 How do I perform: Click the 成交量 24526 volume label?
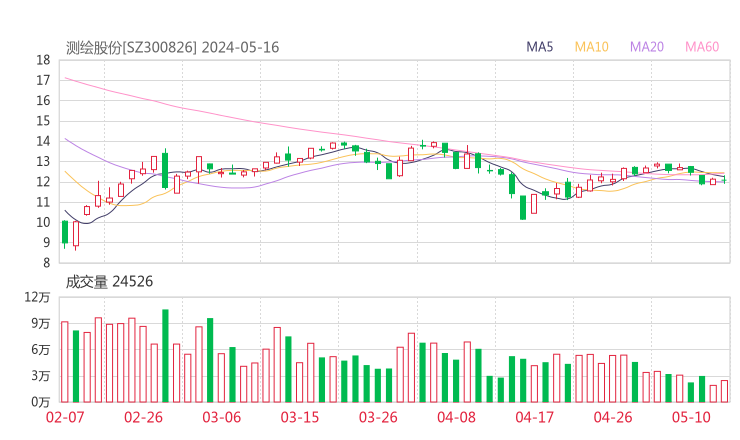tap(109, 282)
